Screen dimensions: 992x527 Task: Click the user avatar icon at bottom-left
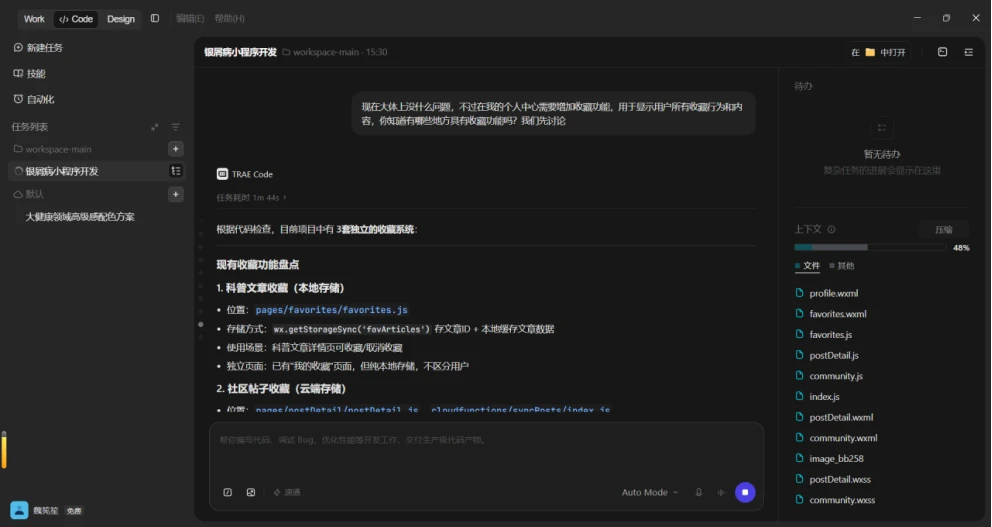coord(19,510)
